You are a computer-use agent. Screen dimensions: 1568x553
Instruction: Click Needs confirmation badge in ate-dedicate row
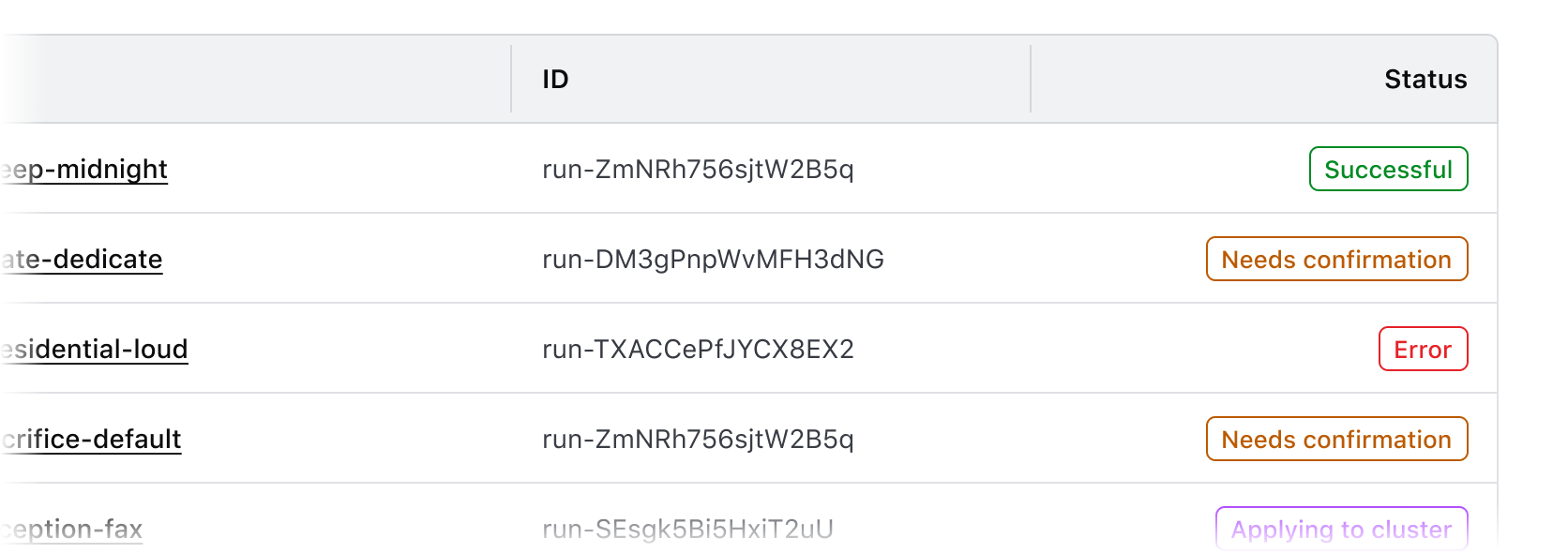point(1336,260)
